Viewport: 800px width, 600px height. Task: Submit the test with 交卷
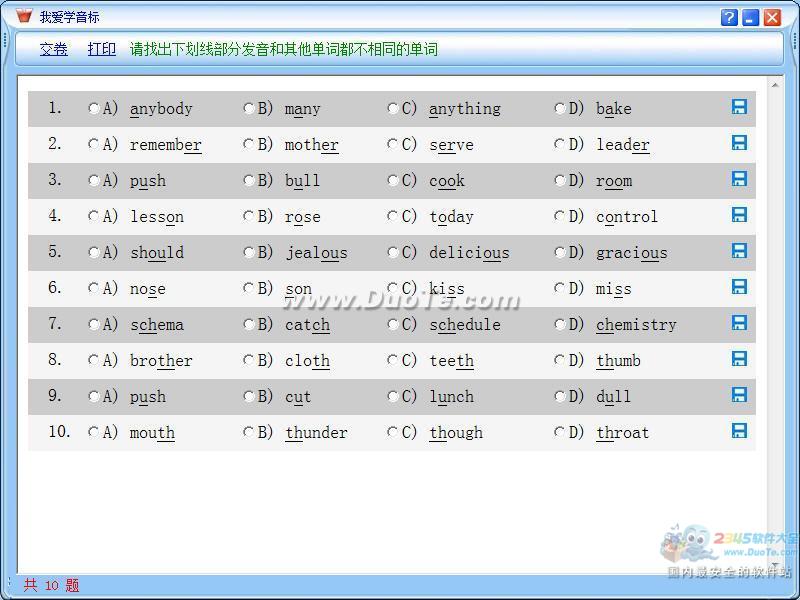click(54, 49)
